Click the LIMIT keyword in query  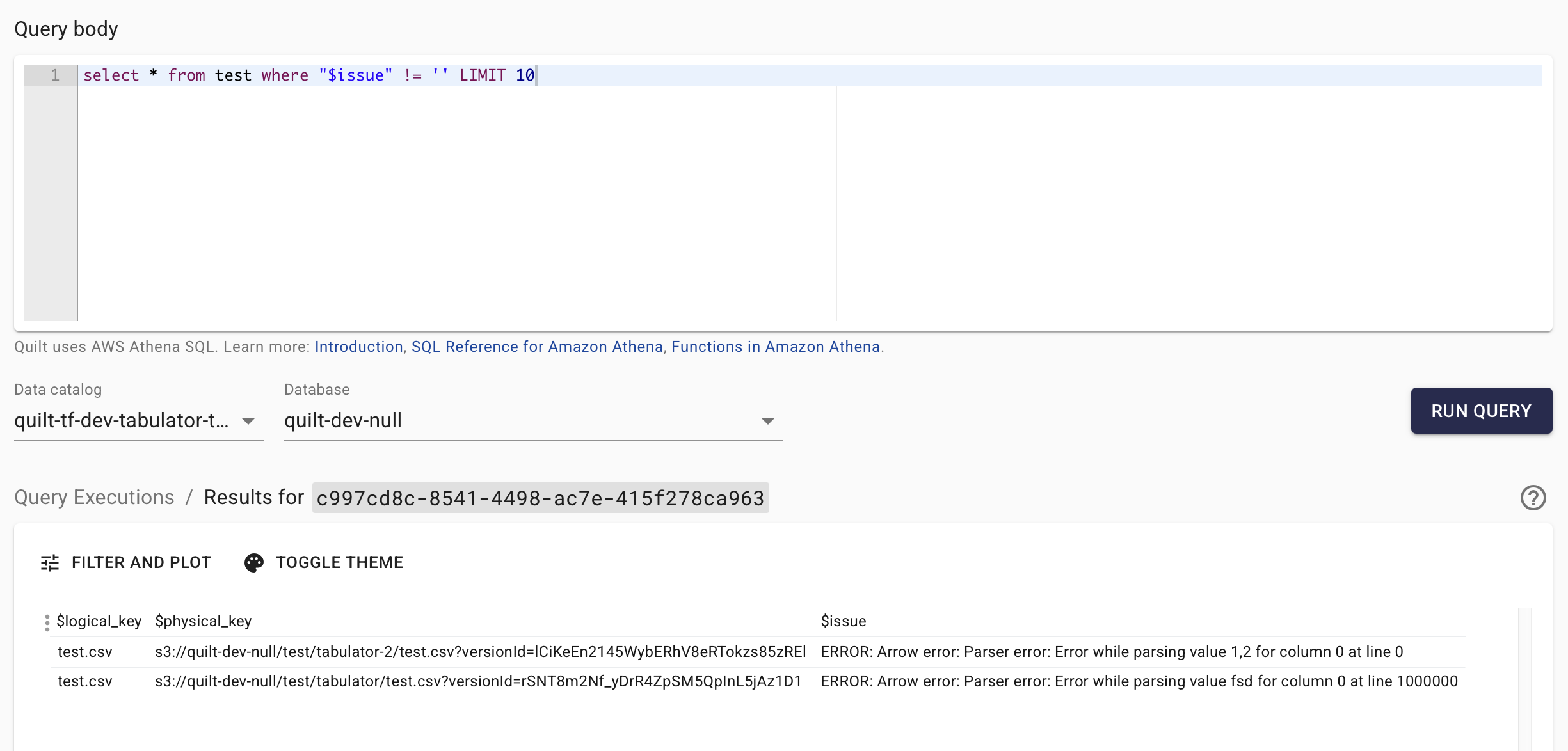(482, 75)
